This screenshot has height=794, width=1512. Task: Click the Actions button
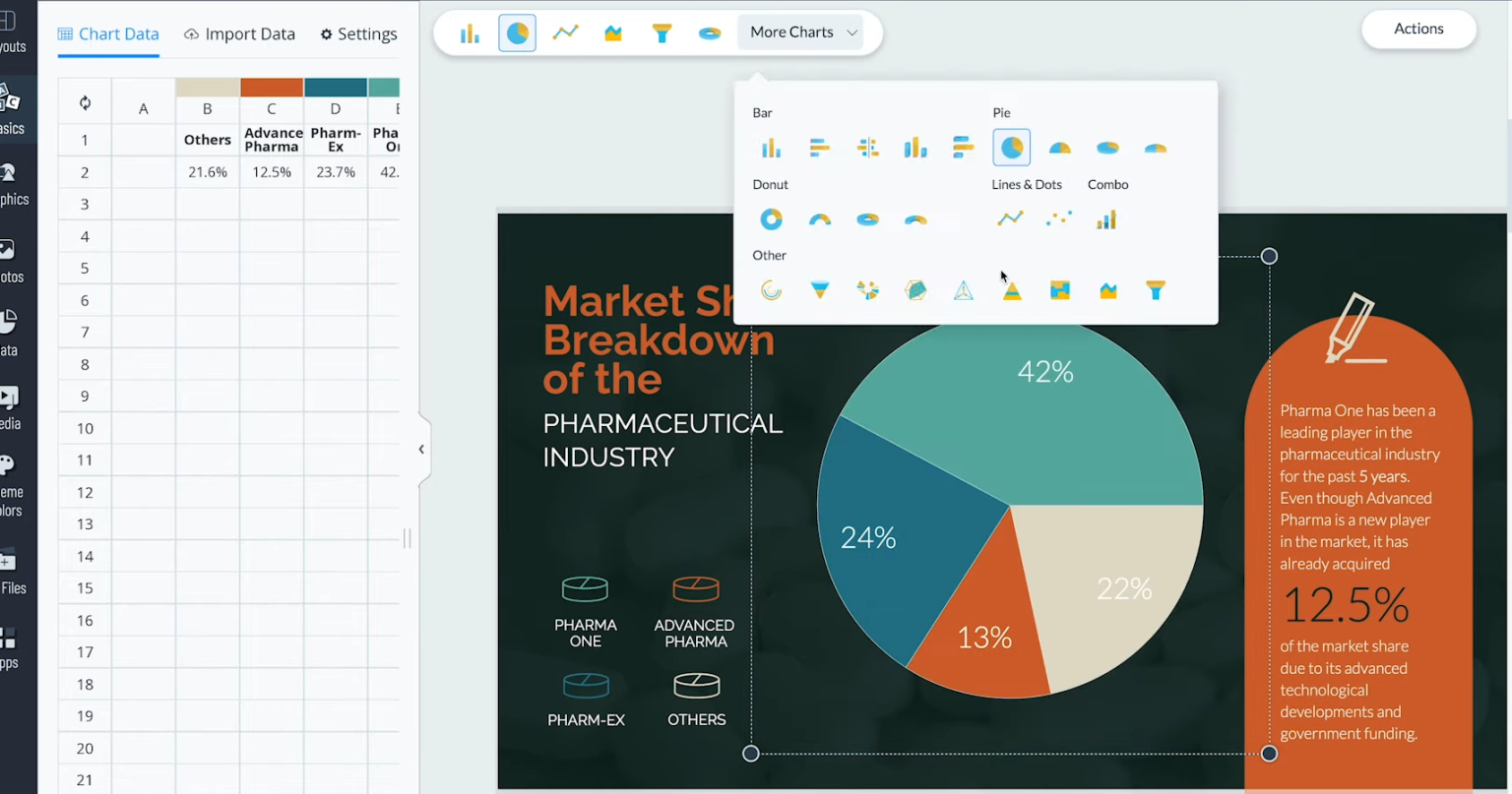[1417, 29]
